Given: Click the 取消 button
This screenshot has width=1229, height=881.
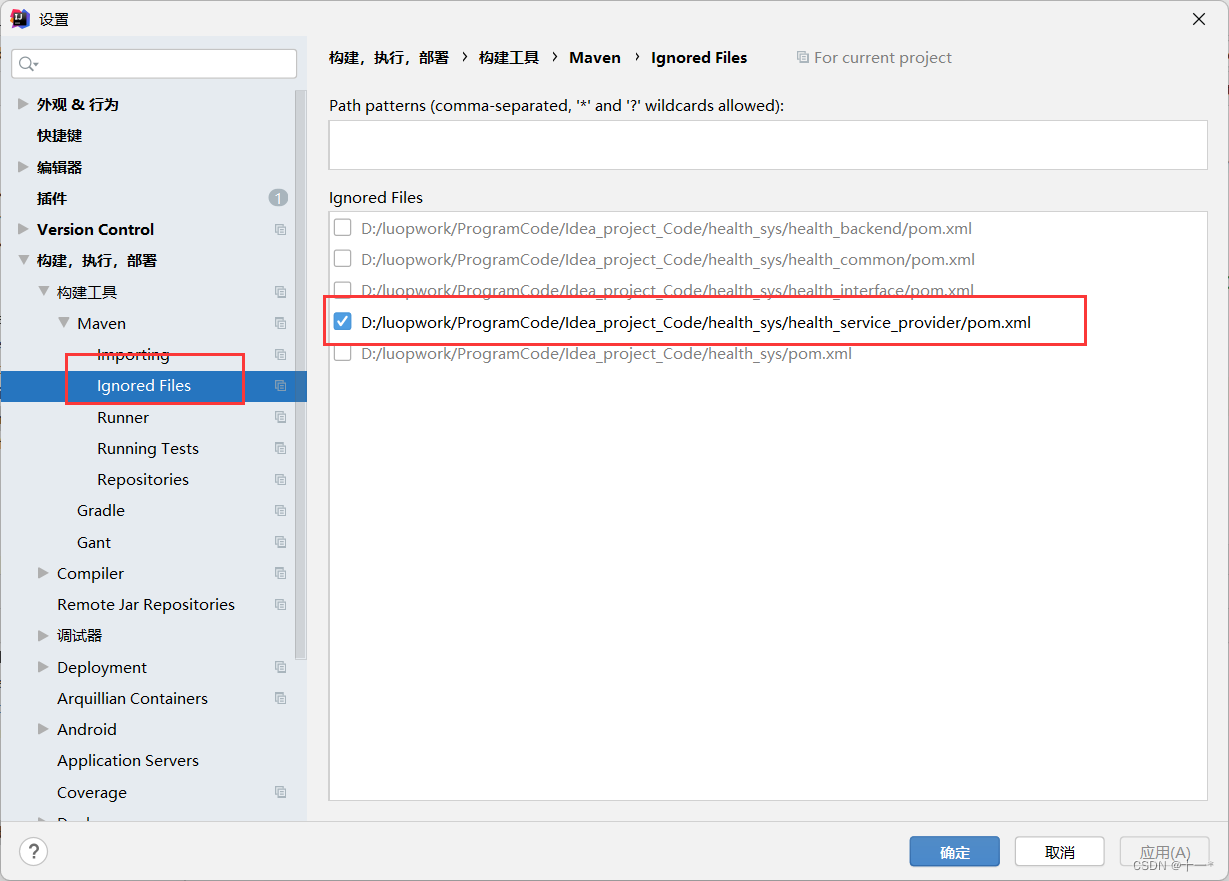Looking at the screenshot, I should [x=1060, y=852].
